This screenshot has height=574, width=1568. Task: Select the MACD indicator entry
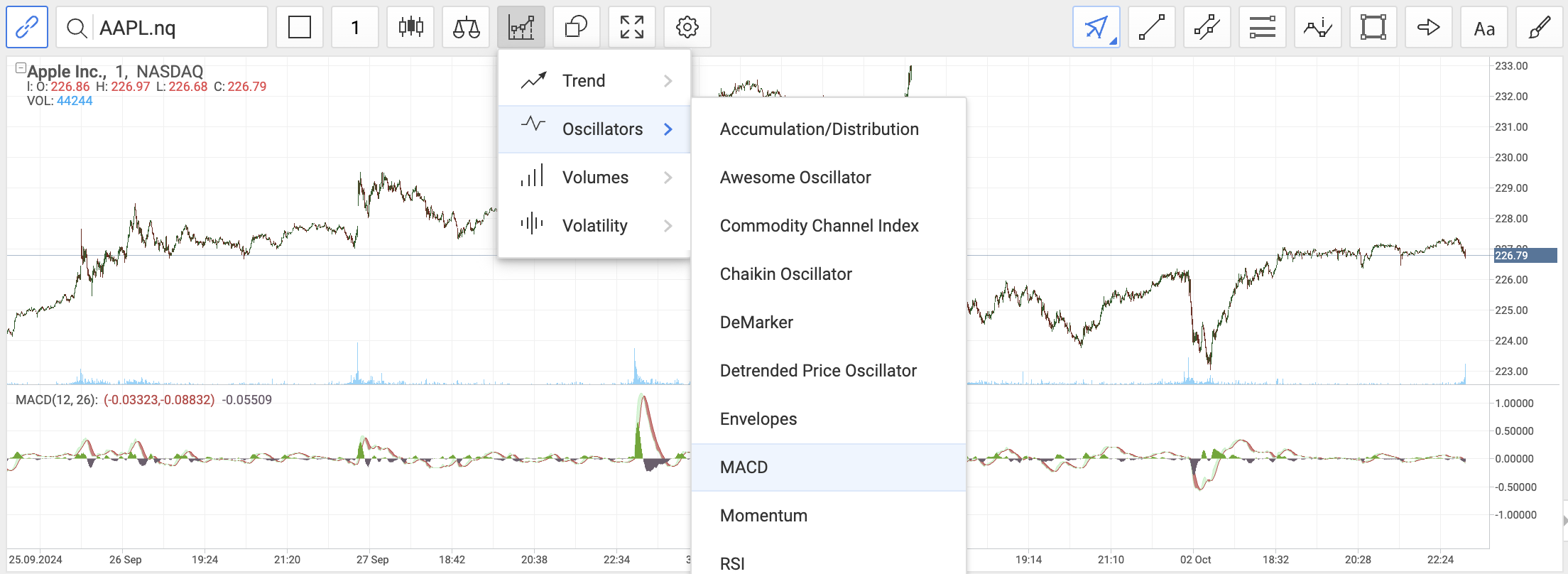pyautogui.click(x=829, y=467)
